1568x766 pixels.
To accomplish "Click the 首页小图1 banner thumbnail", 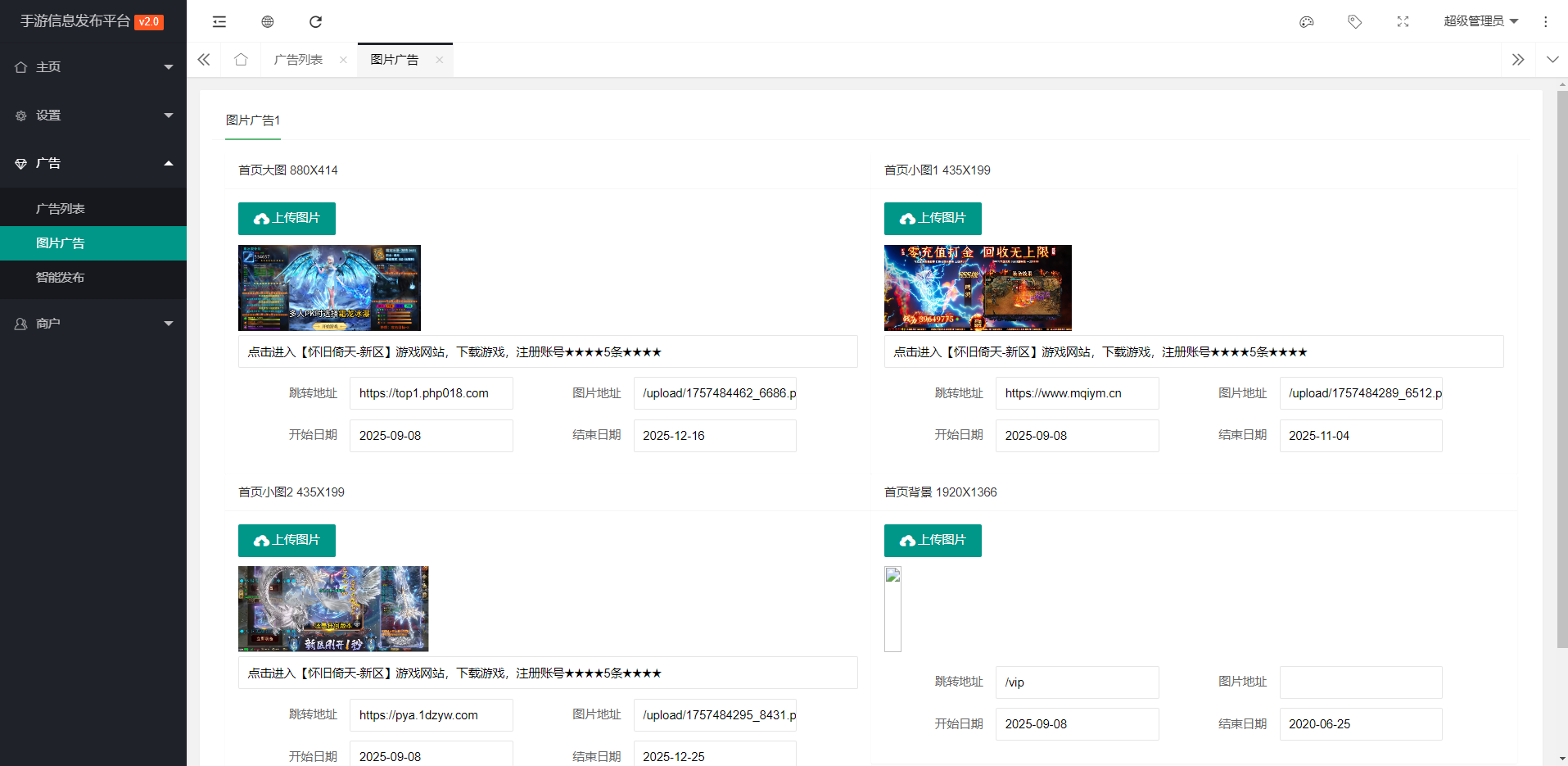I will click(978, 288).
